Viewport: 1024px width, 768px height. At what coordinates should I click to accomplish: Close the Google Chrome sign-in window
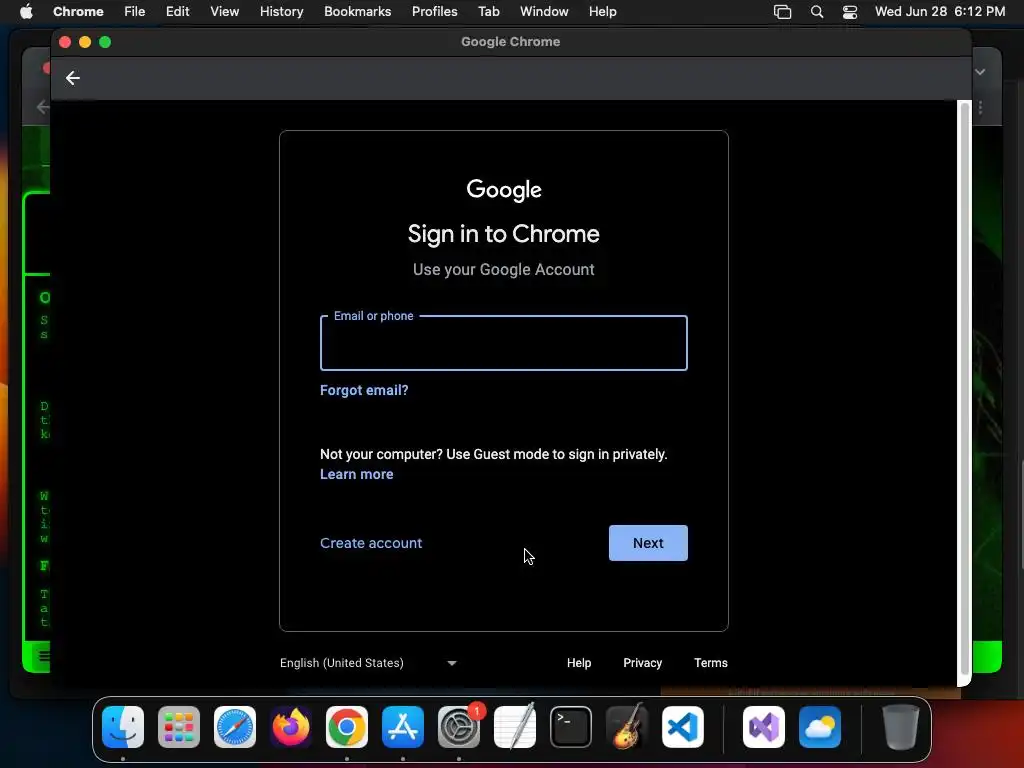click(65, 42)
